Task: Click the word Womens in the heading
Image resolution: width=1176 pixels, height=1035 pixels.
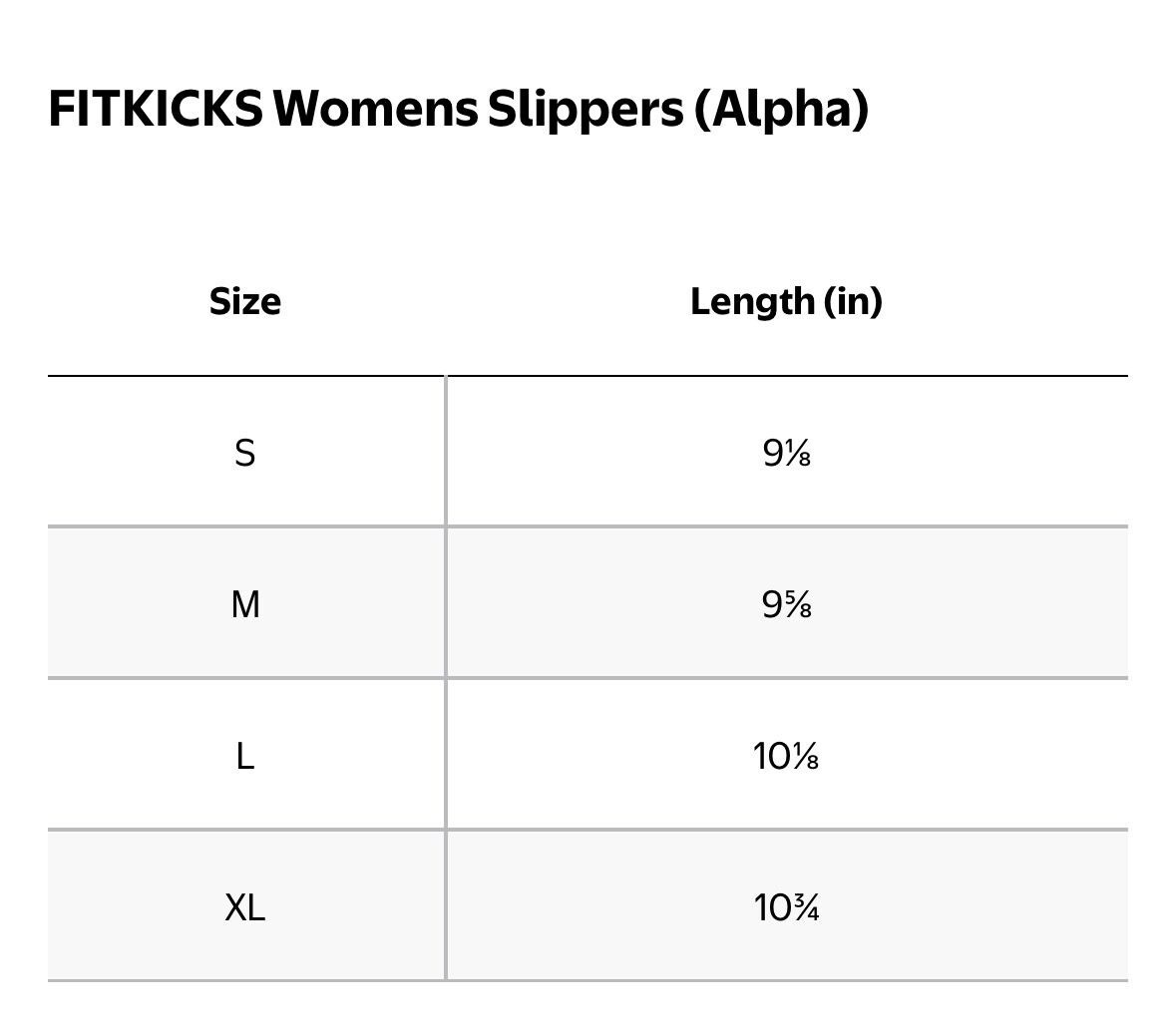Action: [x=376, y=109]
